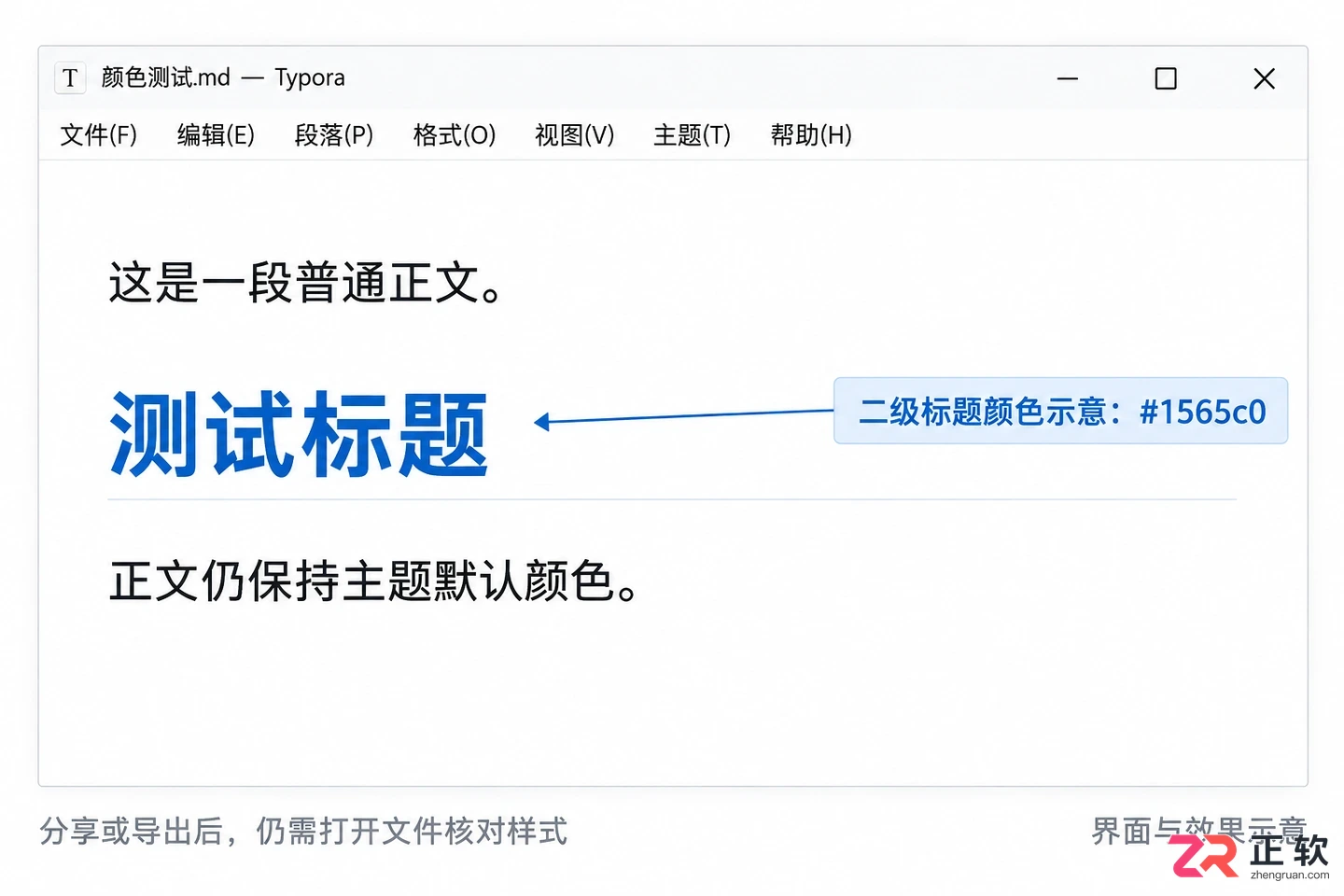Close the Typora window
Image resolution: width=1344 pixels, height=896 pixels.
click(x=1264, y=78)
